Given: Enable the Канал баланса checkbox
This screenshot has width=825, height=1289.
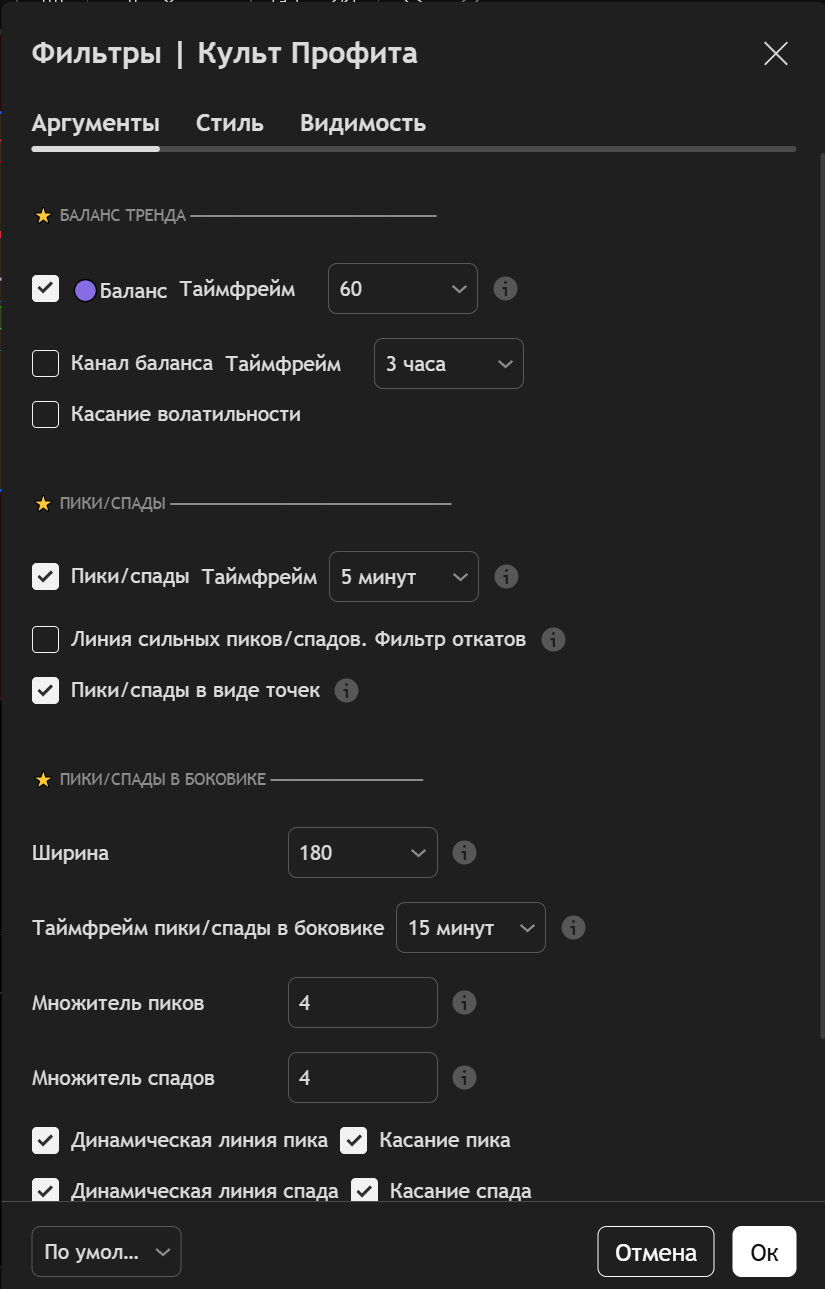Looking at the screenshot, I should click(46, 364).
